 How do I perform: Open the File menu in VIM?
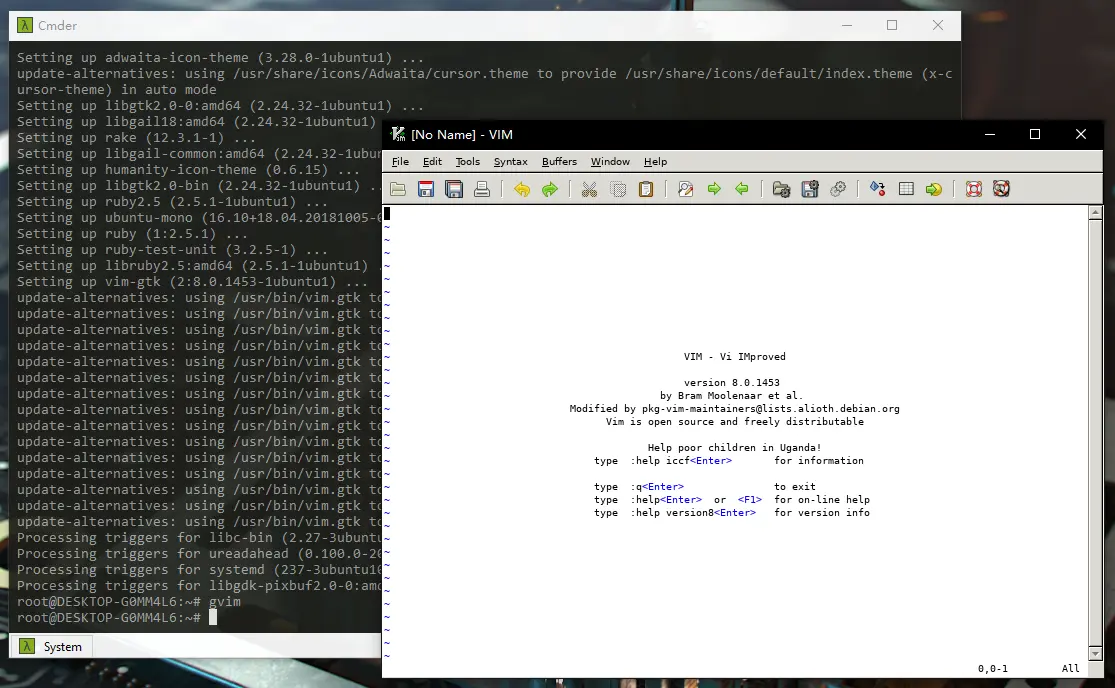click(400, 161)
